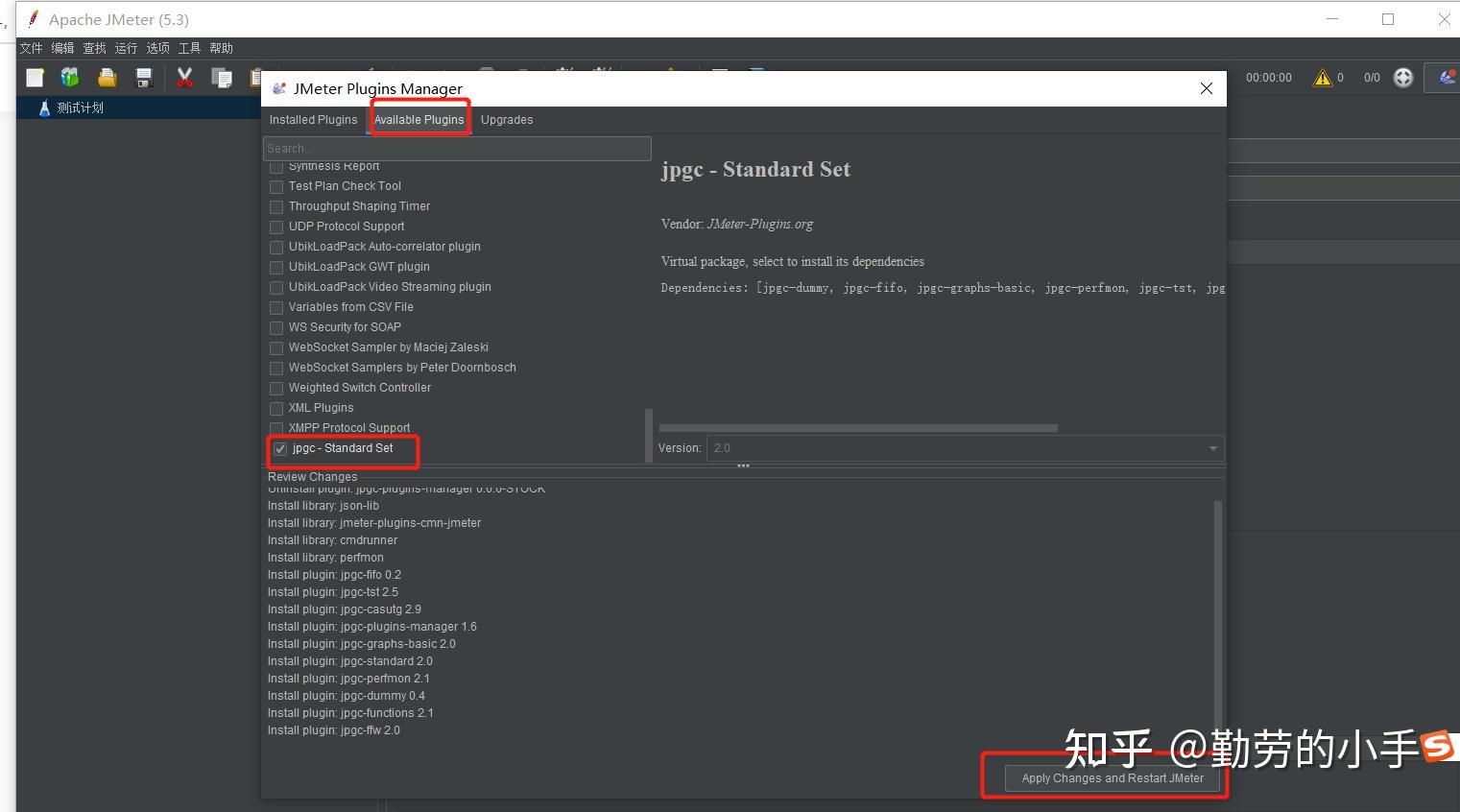Go to the Upgrades tab
The width and height of the screenshot is (1460, 812).
click(507, 120)
